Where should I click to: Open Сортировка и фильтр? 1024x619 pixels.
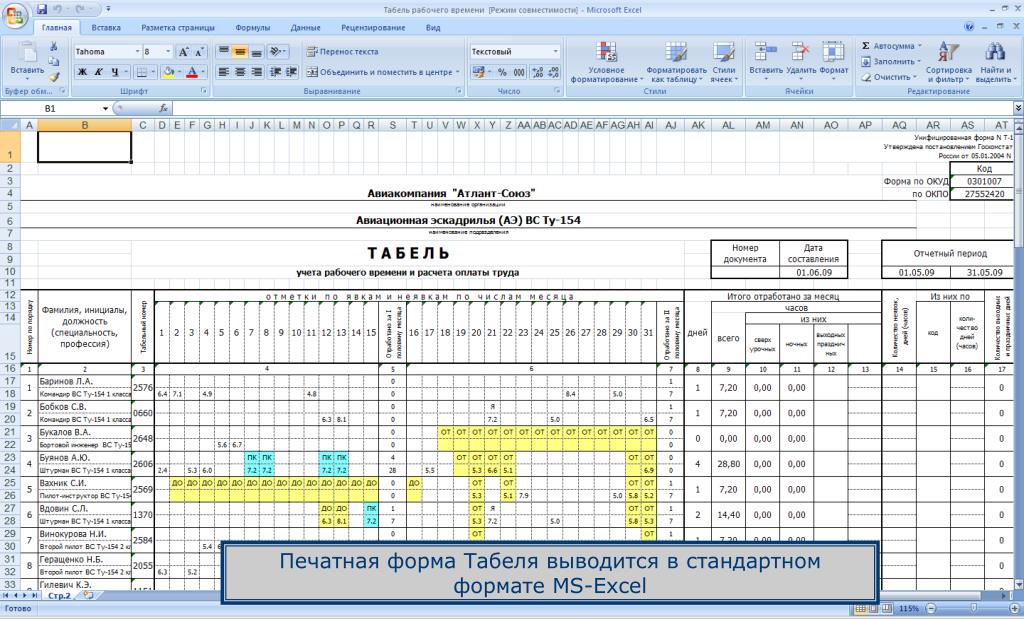tap(949, 62)
